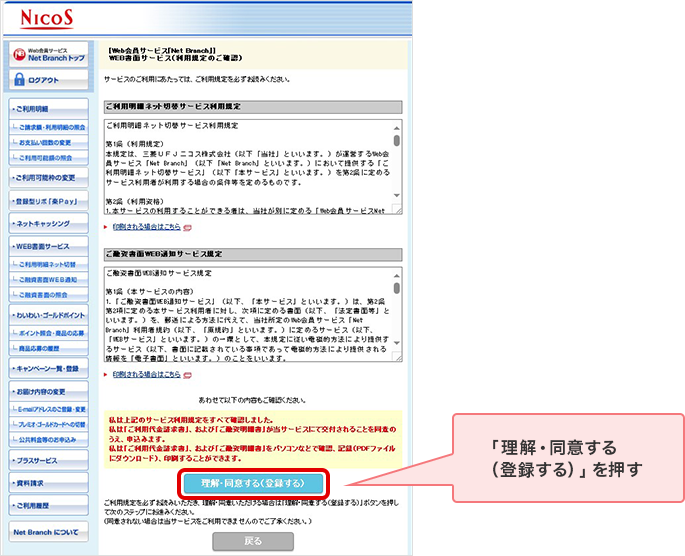Open the print link under ご融資書面WEB通知サービス規定

[x=146, y=375]
